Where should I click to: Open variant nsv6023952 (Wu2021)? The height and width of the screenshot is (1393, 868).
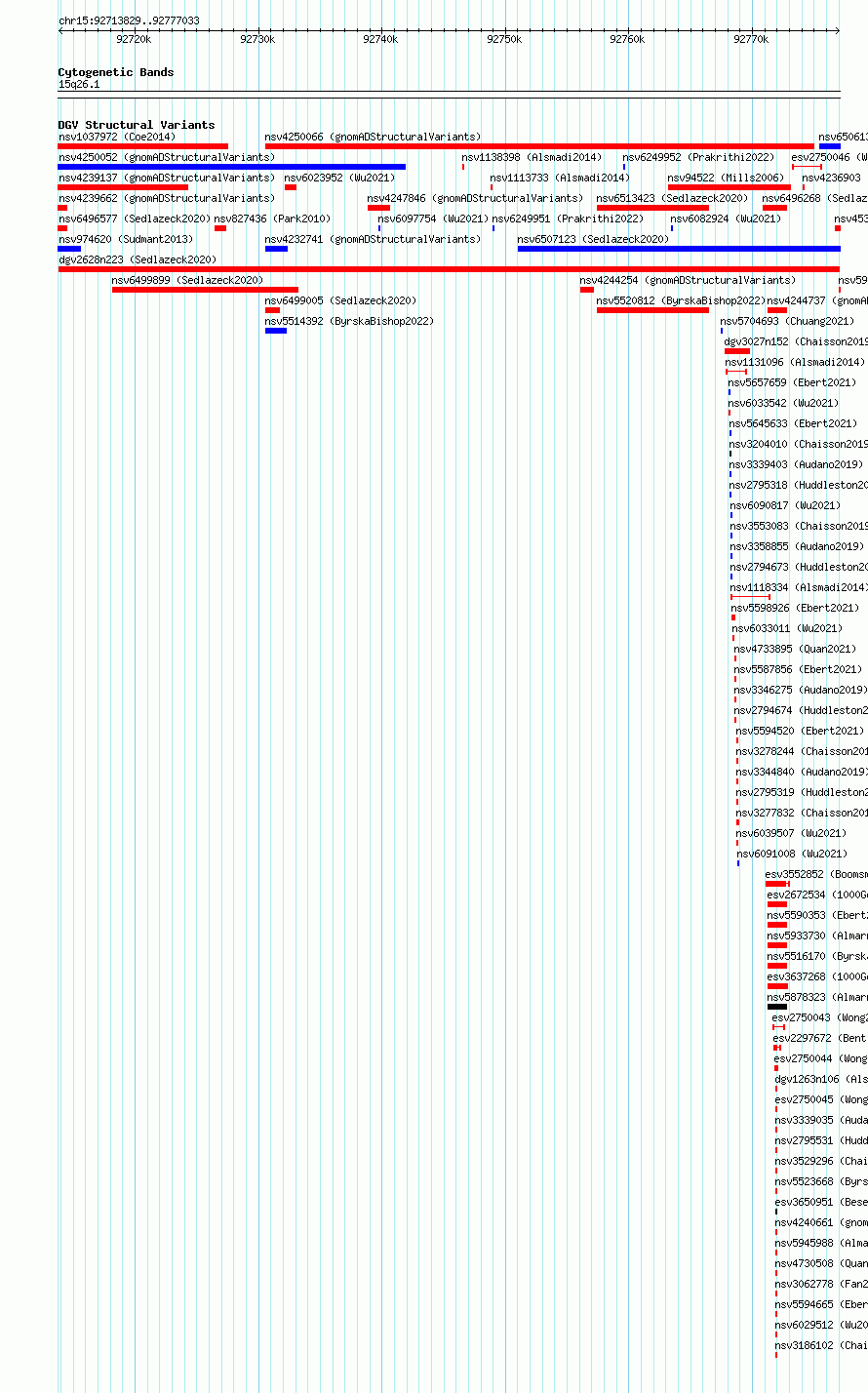(x=339, y=178)
